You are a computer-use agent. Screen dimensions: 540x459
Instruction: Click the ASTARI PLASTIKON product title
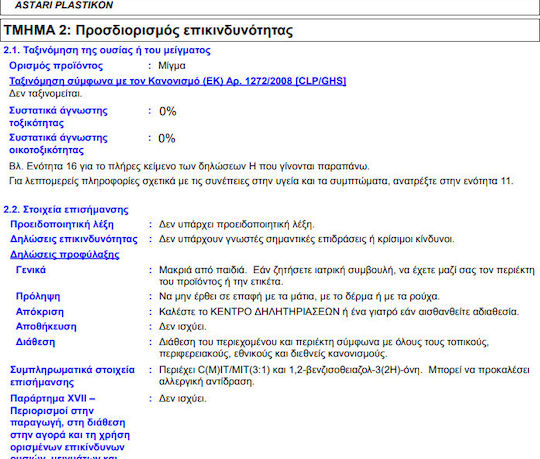tap(64, 5)
